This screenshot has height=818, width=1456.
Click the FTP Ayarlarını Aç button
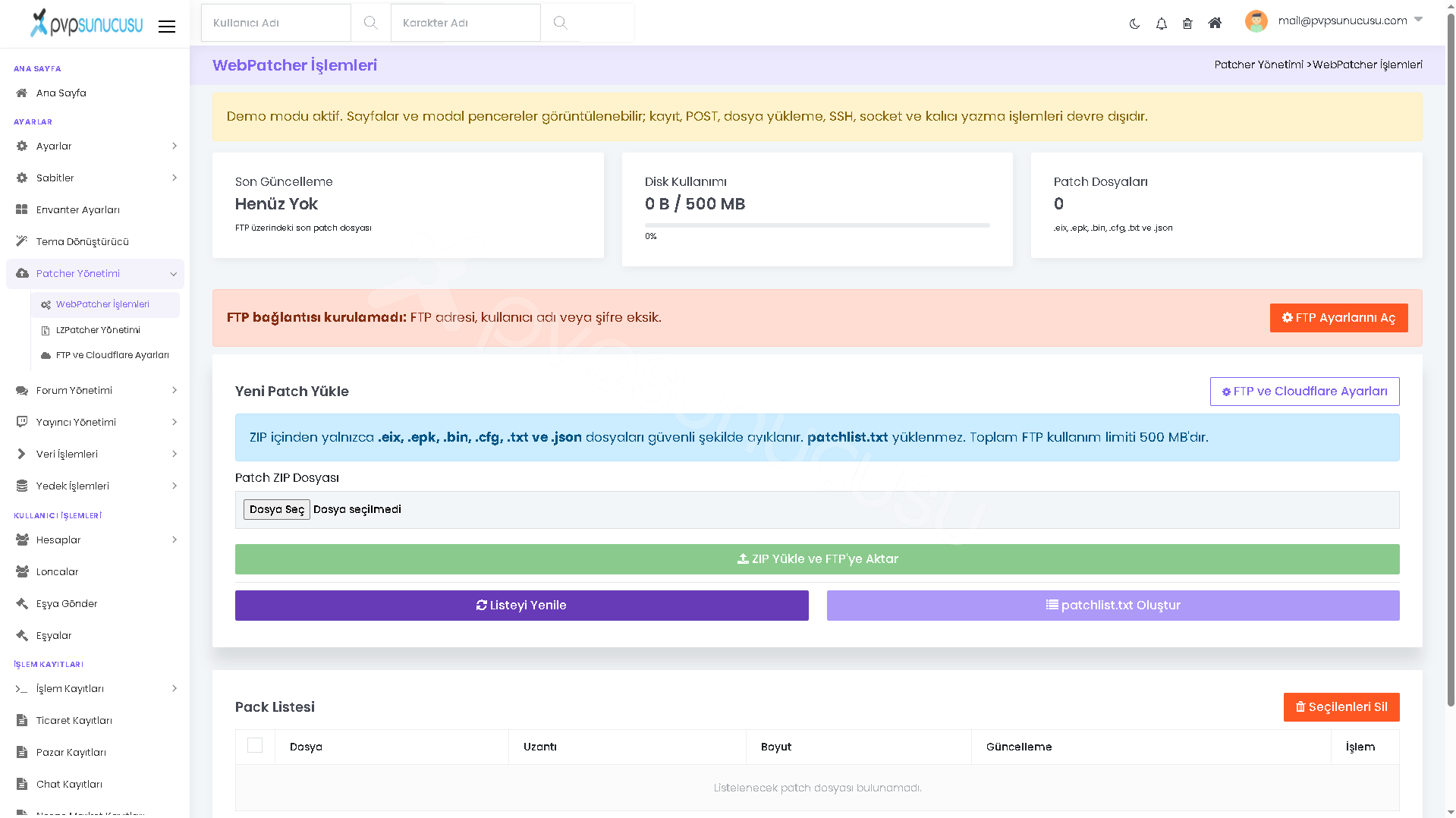click(1338, 318)
